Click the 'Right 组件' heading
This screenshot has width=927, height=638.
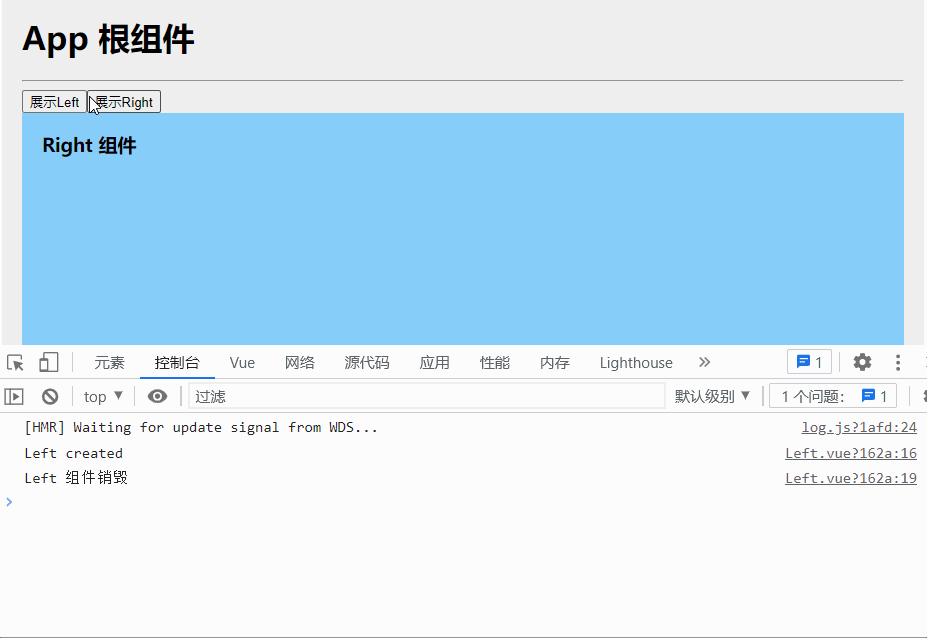(x=89, y=145)
